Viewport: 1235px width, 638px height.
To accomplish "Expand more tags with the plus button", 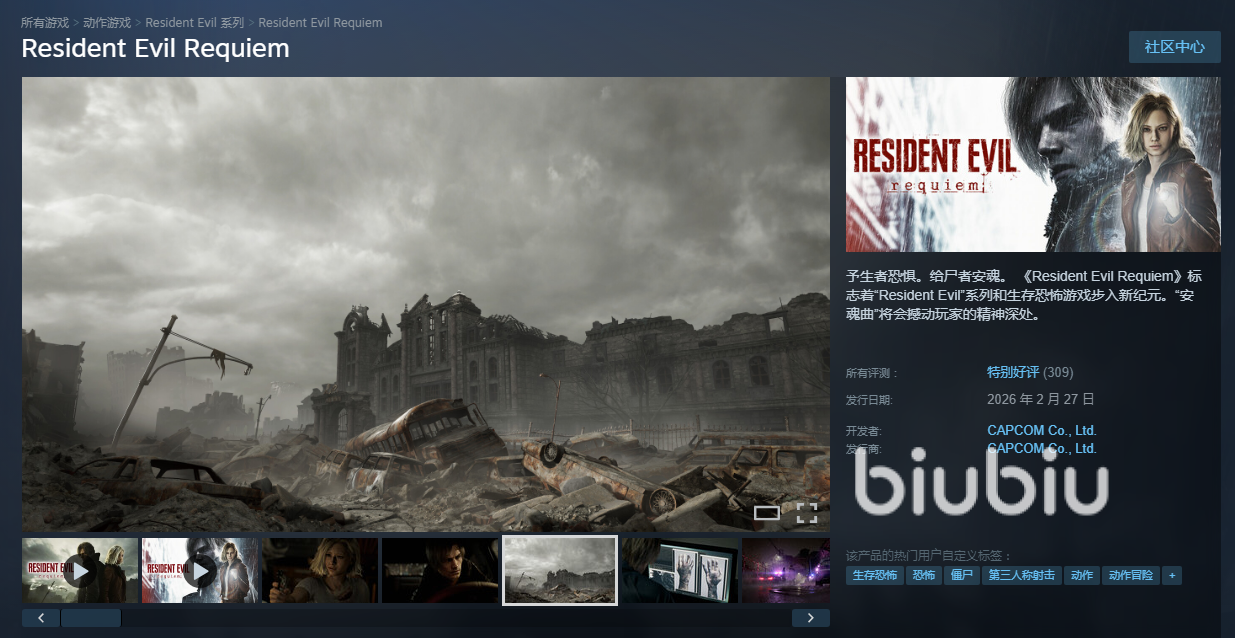I will (x=1172, y=576).
